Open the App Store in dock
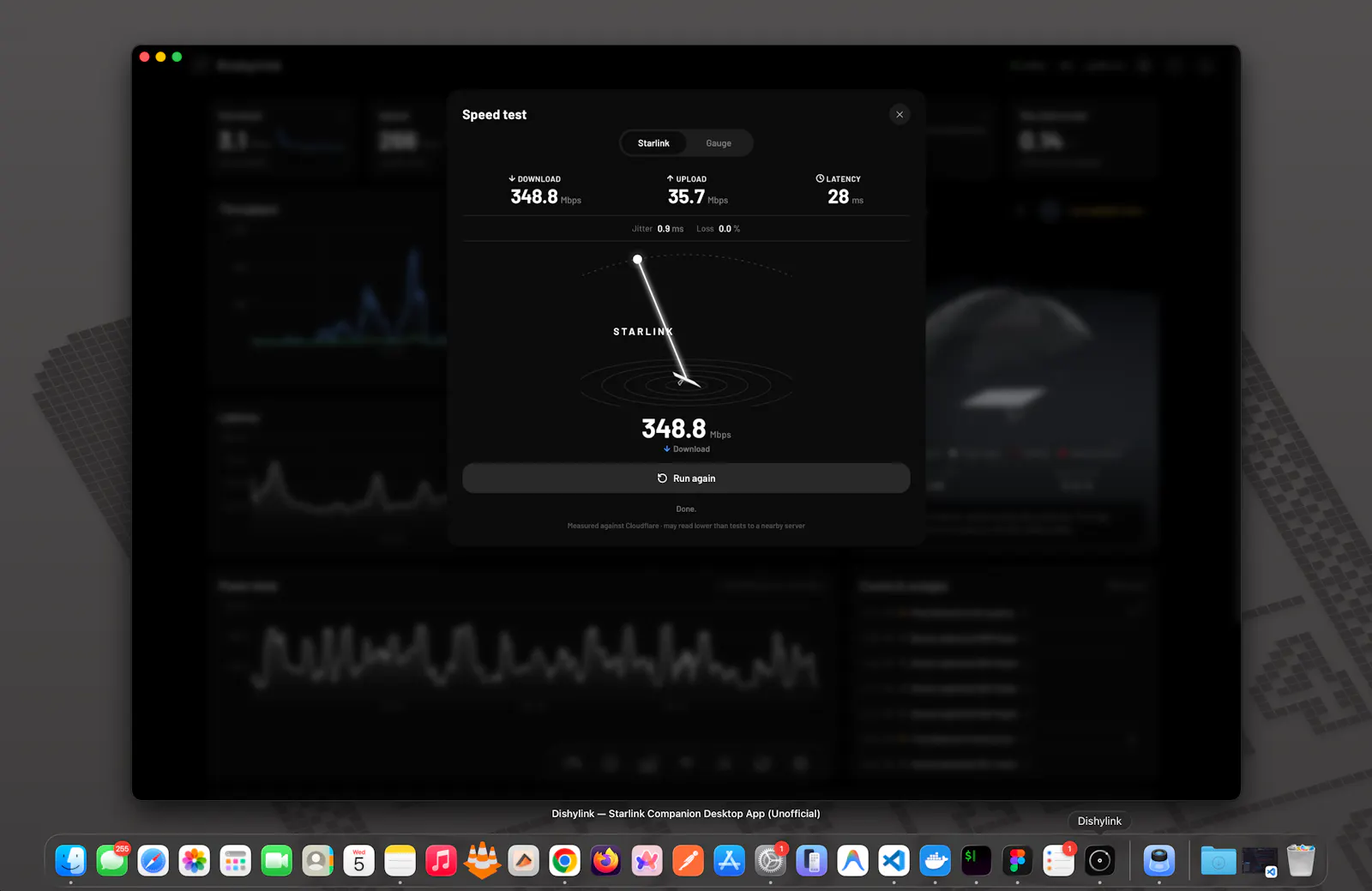The width and height of the screenshot is (1372, 891). [730, 861]
